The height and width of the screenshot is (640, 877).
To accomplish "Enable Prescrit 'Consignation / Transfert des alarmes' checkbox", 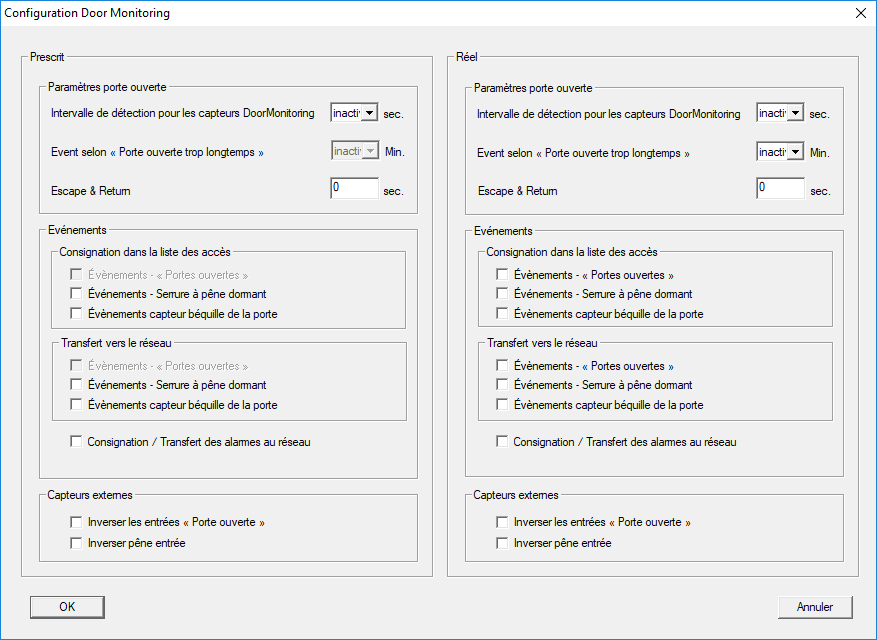I will click(76, 442).
